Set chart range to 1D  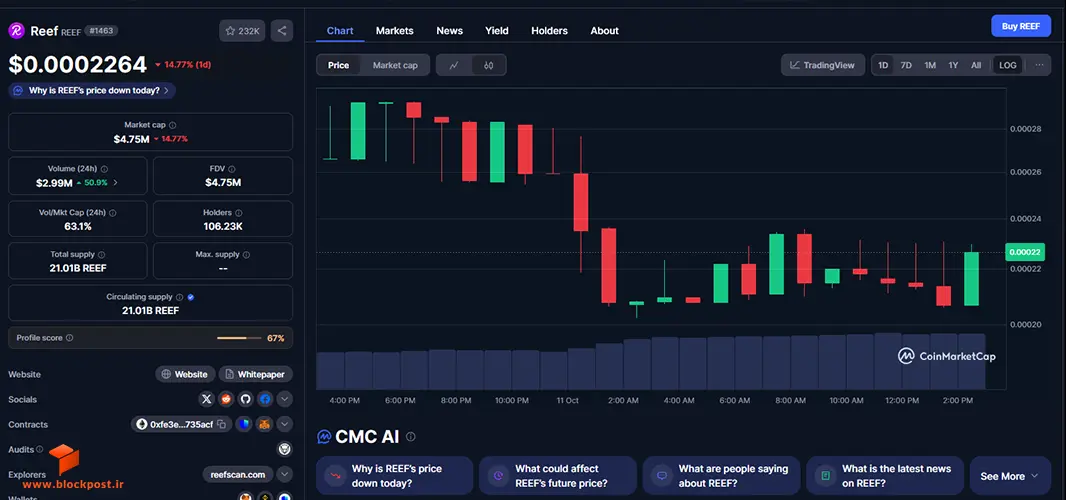coord(883,65)
